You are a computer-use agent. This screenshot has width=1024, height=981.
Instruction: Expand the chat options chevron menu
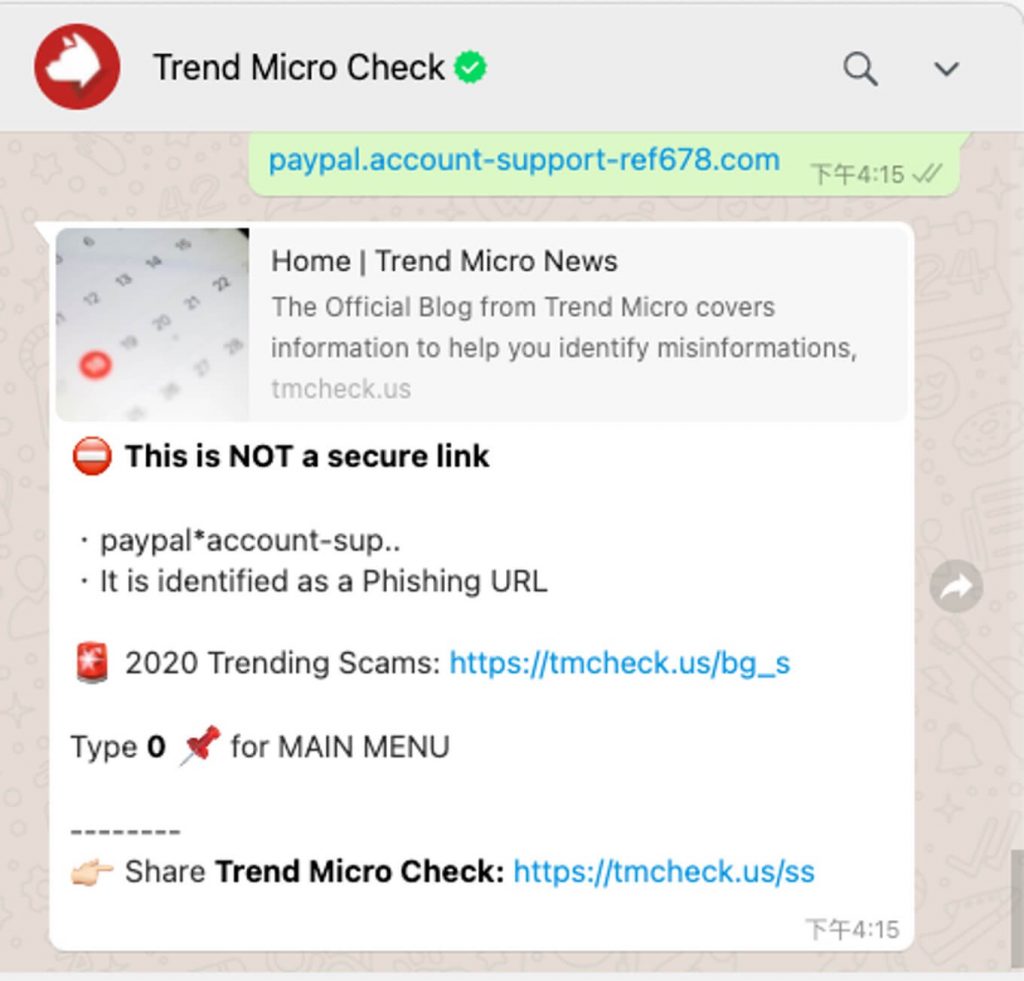click(x=946, y=69)
